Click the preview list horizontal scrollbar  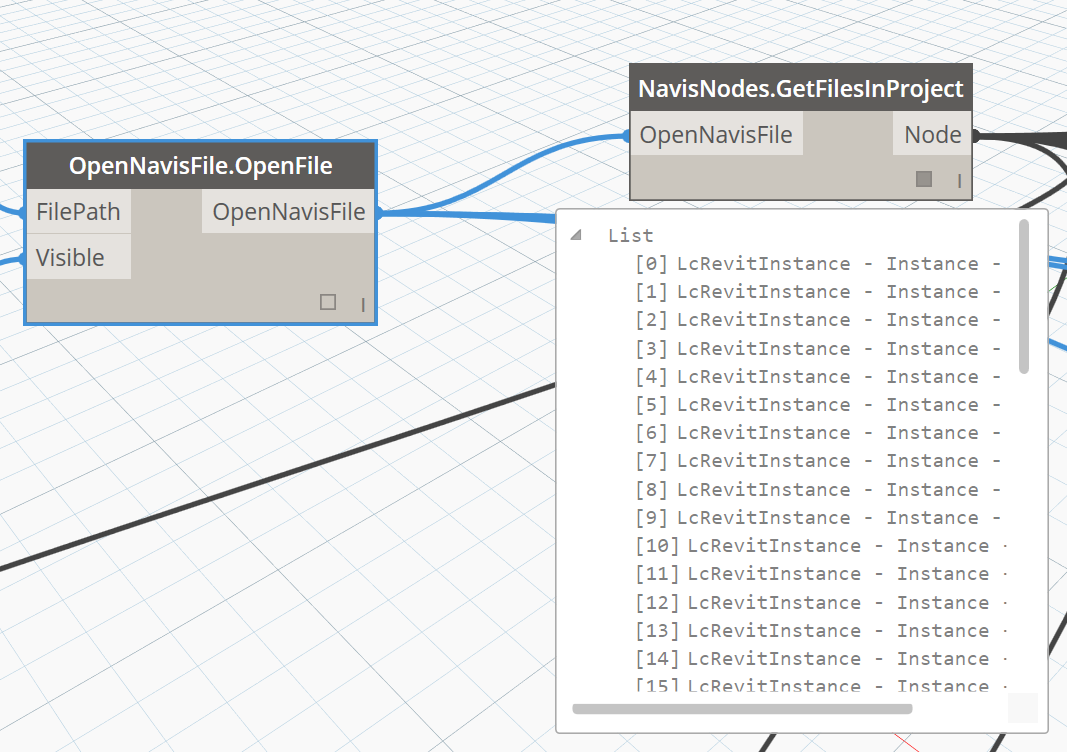[x=742, y=709]
